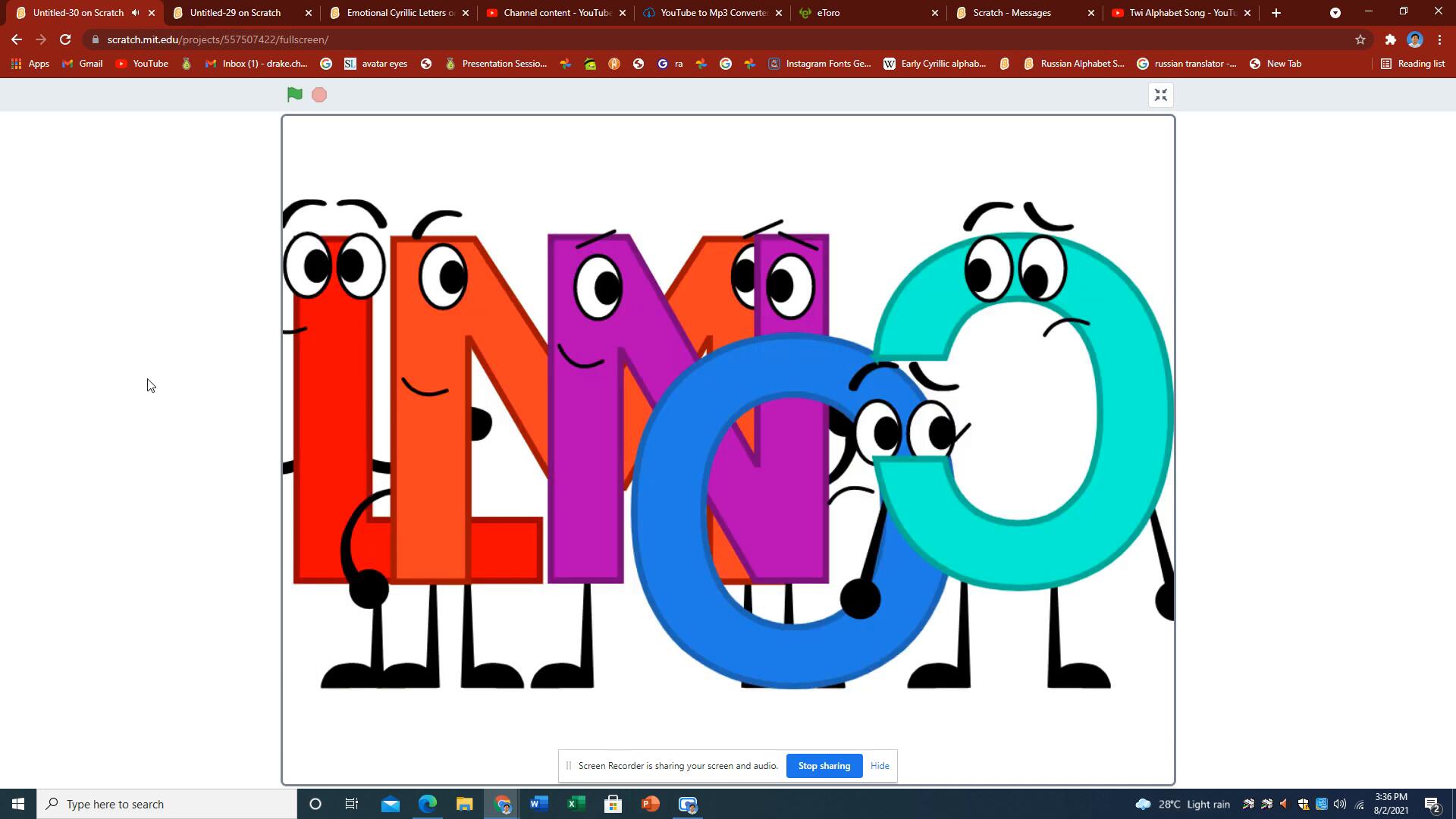1456x819 pixels.
Task: Bookmark this page with the star icon
Action: click(1360, 39)
